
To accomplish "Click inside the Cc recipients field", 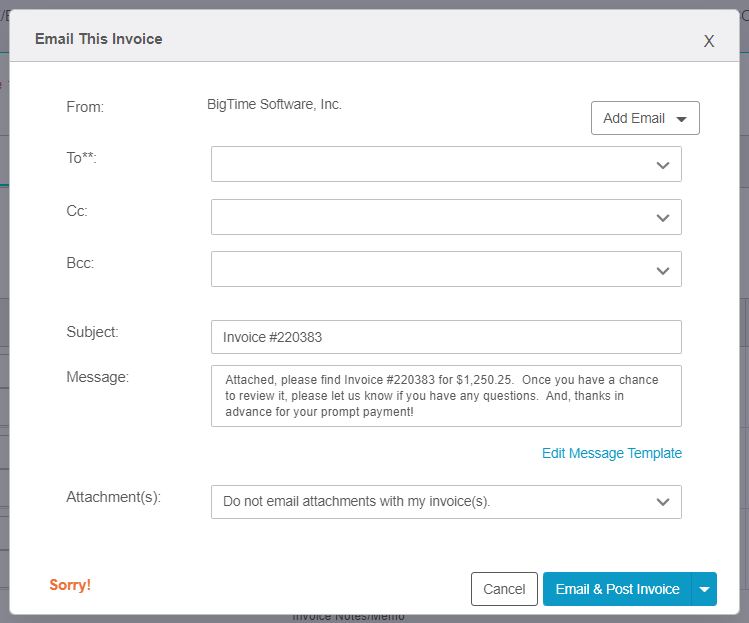I will (x=446, y=217).
